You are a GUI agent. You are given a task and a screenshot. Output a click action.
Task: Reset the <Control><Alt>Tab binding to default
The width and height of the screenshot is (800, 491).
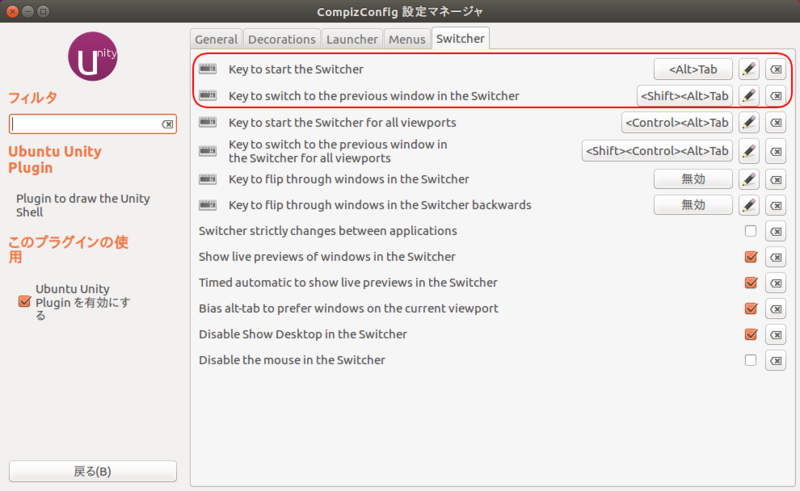(776, 122)
